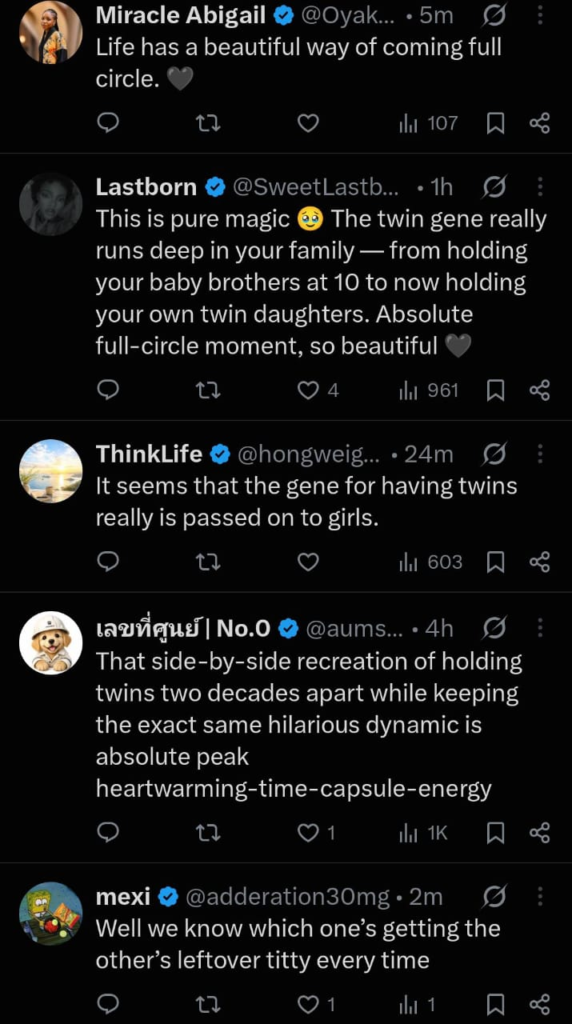Open Grok icon on ThinkLife's tweet

(x=494, y=453)
